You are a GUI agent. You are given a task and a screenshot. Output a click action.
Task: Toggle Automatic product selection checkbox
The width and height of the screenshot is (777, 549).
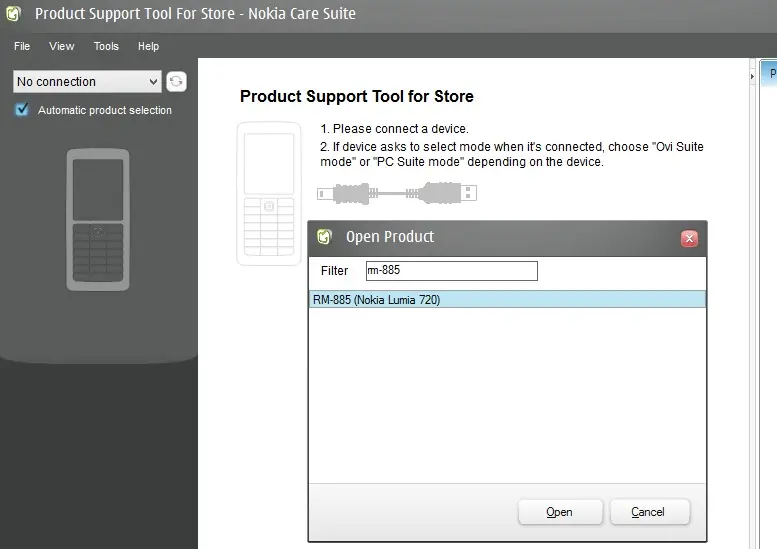[22, 110]
